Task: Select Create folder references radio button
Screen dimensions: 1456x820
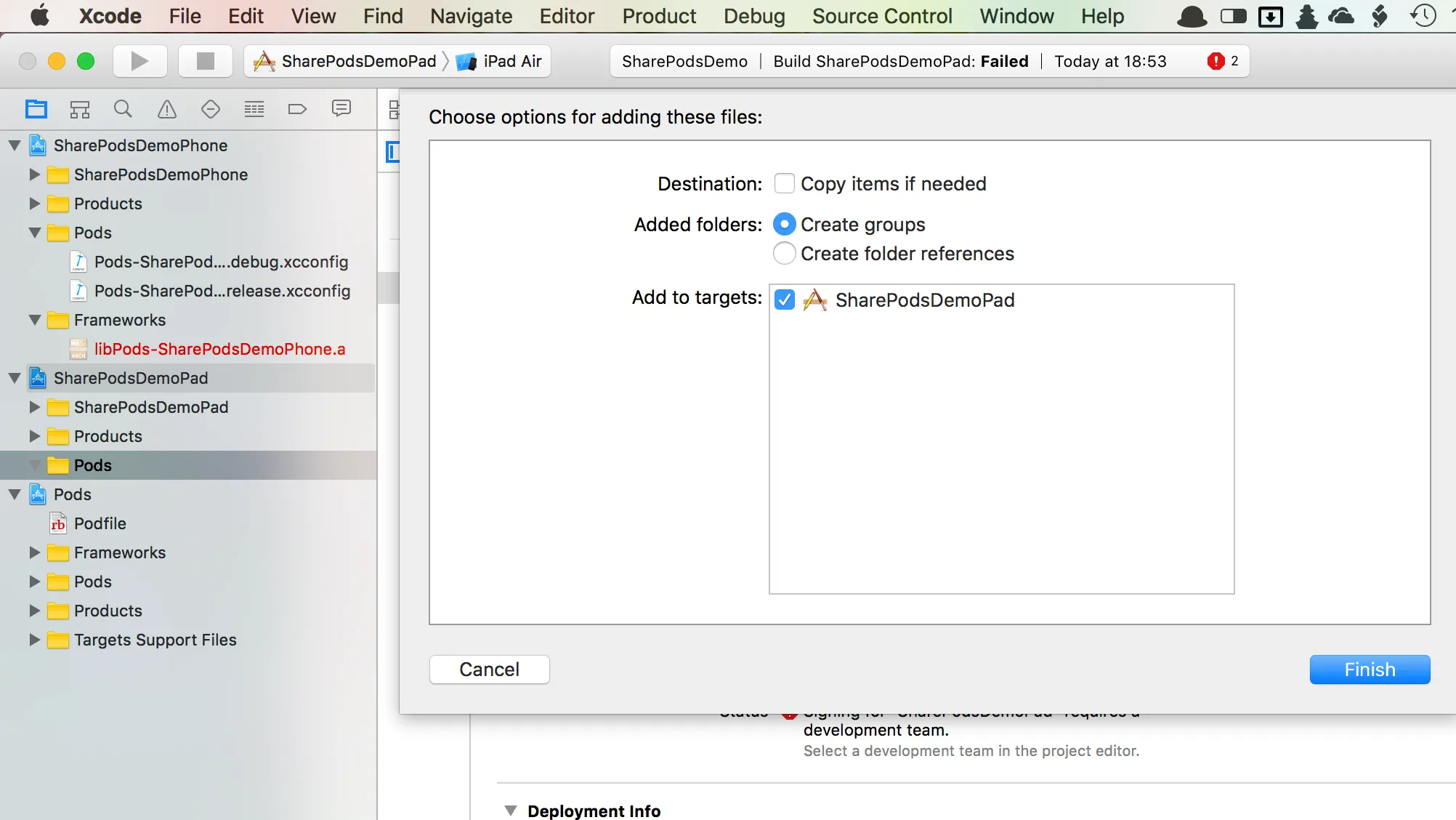Action: coord(785,253)
